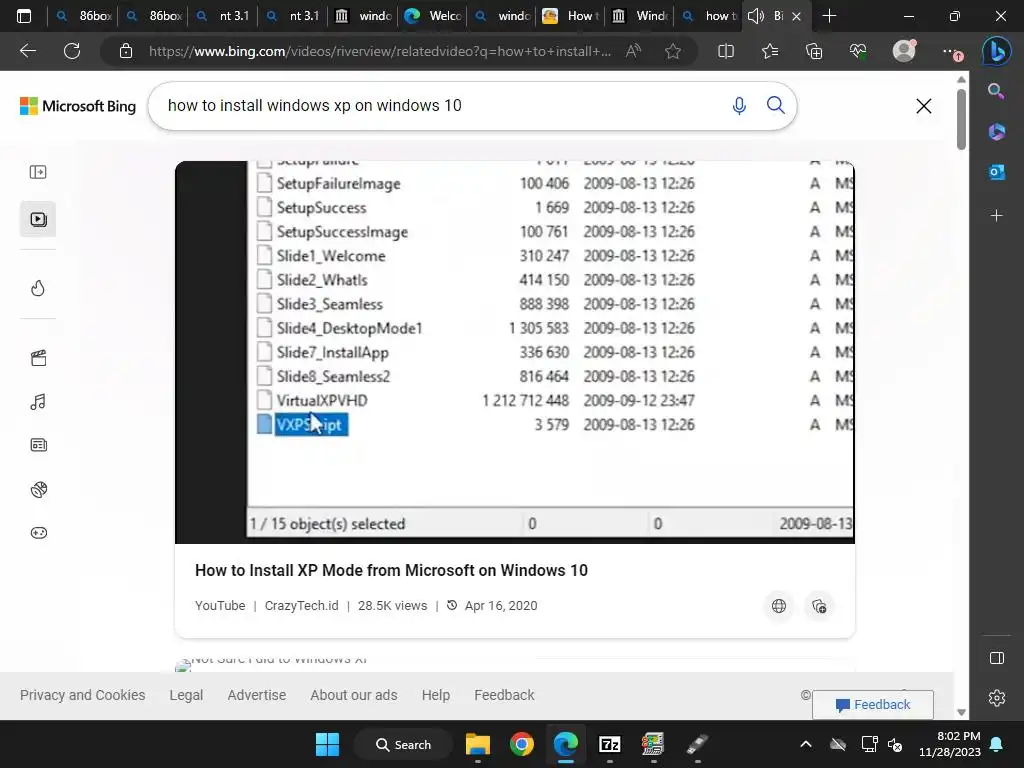Open the Favorites list icon

click(770, 51)
